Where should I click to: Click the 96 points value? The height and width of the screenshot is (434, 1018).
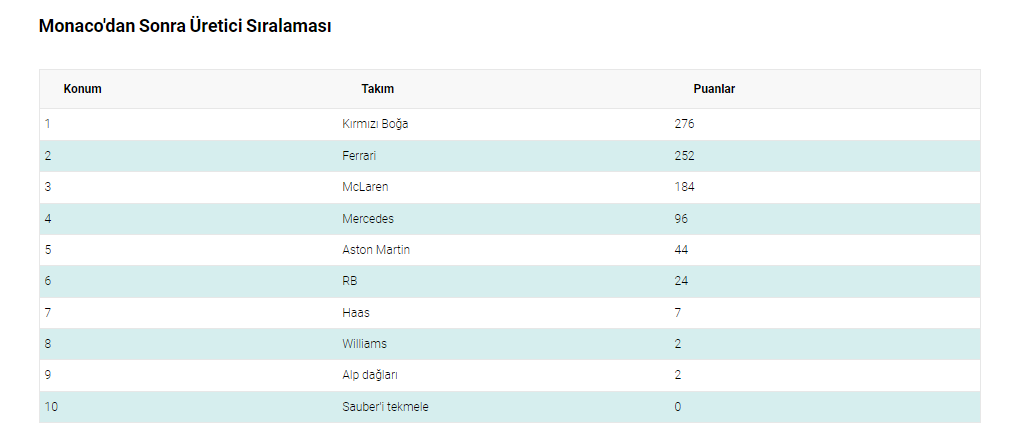coord(681,218)
